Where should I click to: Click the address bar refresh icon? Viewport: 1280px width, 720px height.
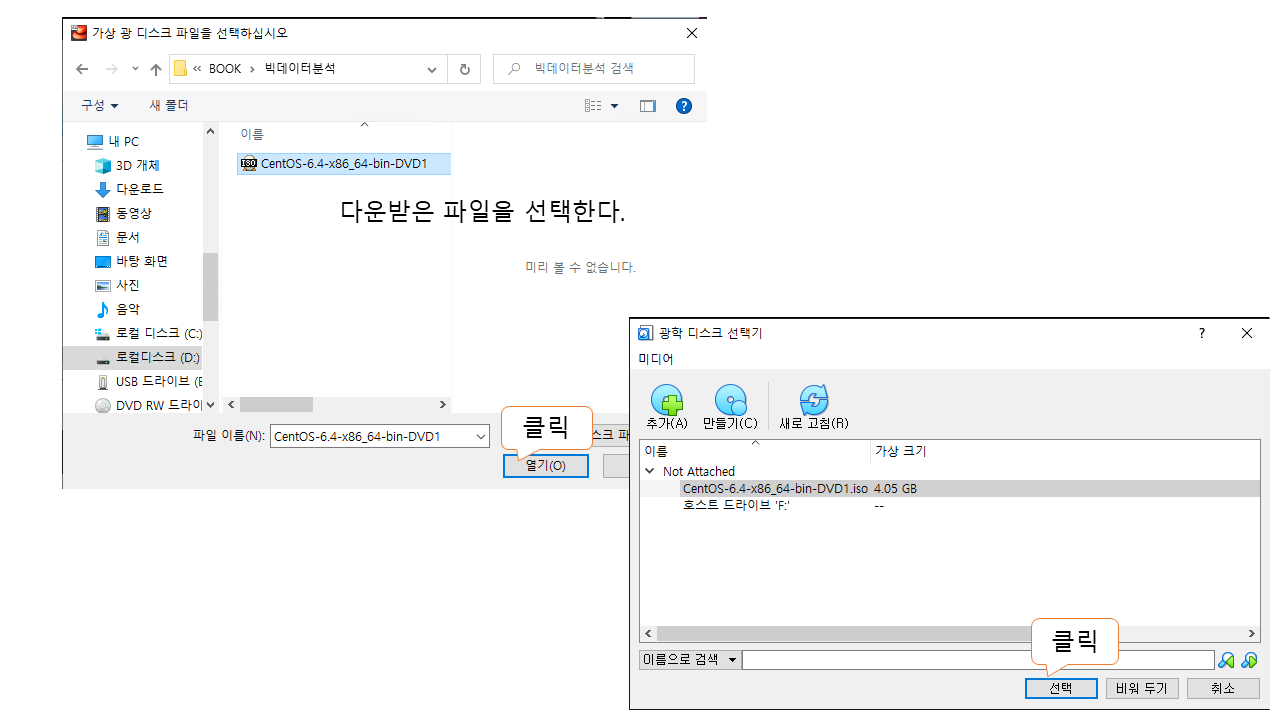464,69
